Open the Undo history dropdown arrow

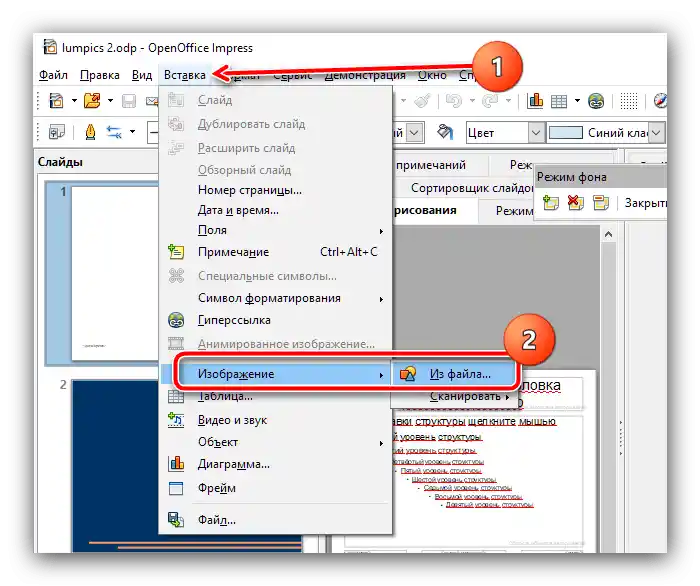[x=472, y=101]
